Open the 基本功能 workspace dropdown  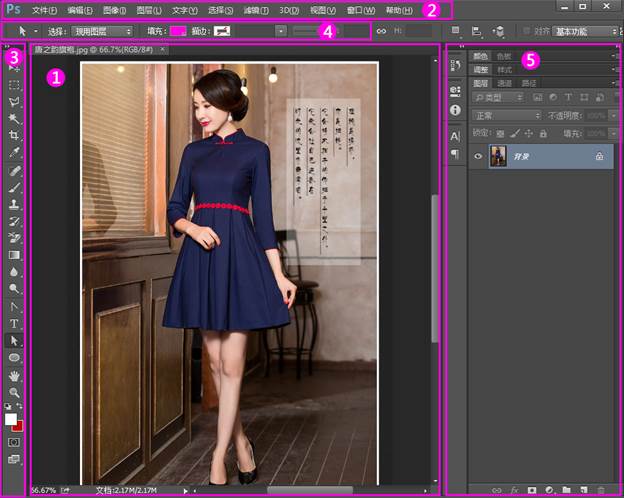pos(585,31)
